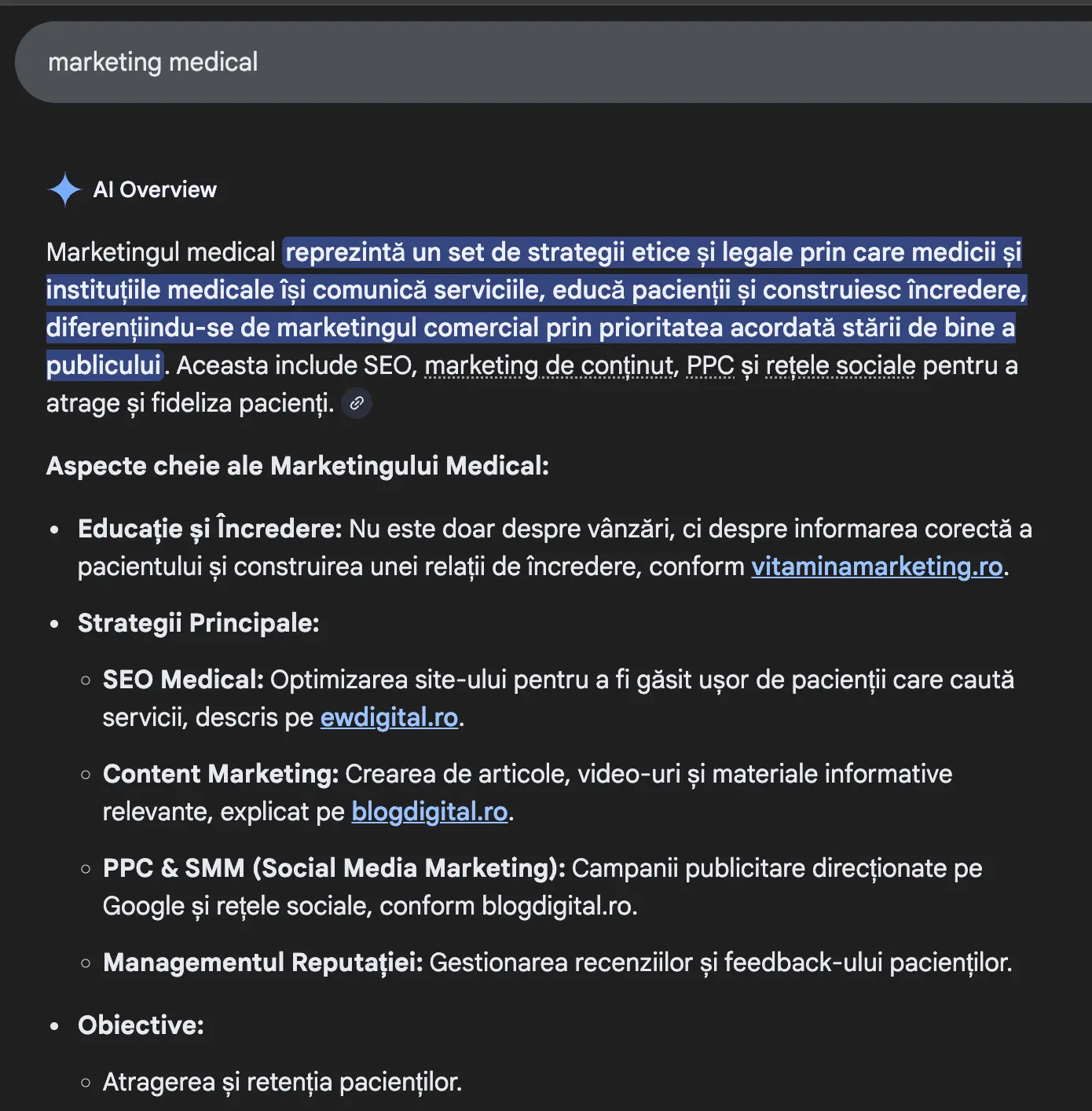Open the ewdigital.ro link

point(388,717)
